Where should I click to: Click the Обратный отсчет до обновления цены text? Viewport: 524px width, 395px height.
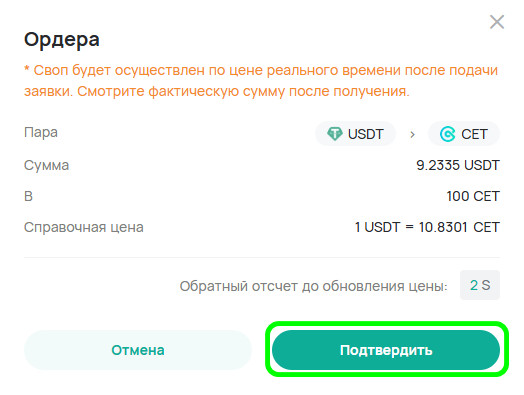313,286
